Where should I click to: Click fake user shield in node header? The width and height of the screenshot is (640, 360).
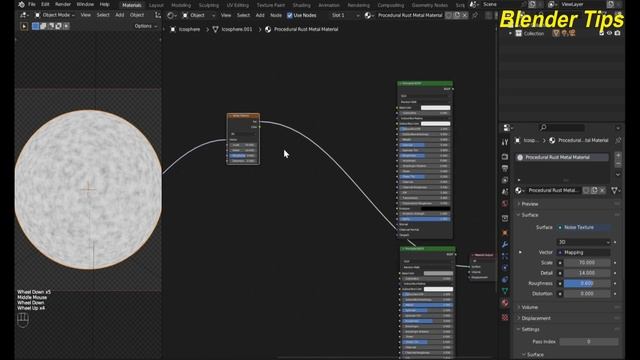(449, 15)
